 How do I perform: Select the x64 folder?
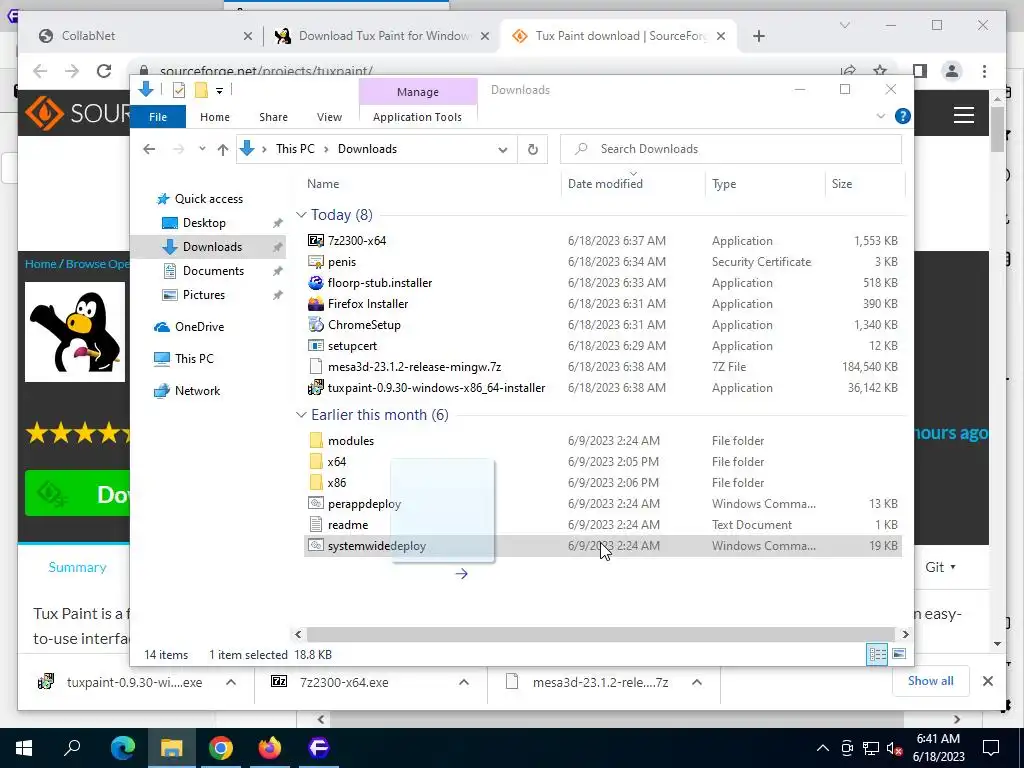coord(336,462)
